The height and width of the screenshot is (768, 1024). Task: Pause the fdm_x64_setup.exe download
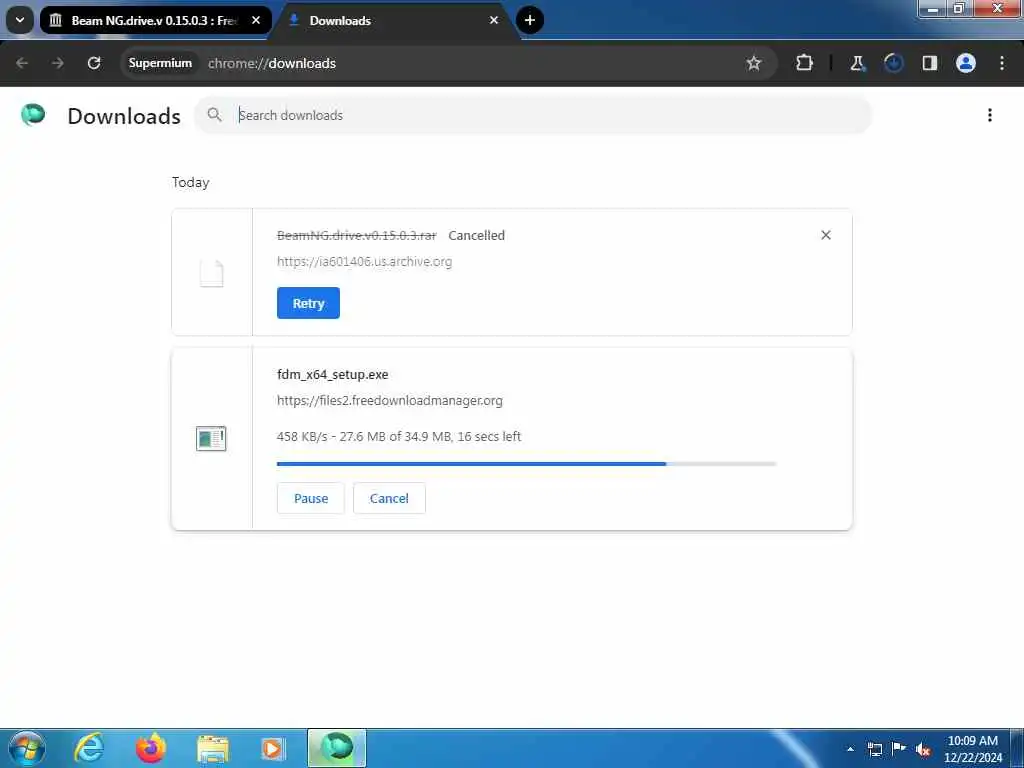(x=311, y=498)
